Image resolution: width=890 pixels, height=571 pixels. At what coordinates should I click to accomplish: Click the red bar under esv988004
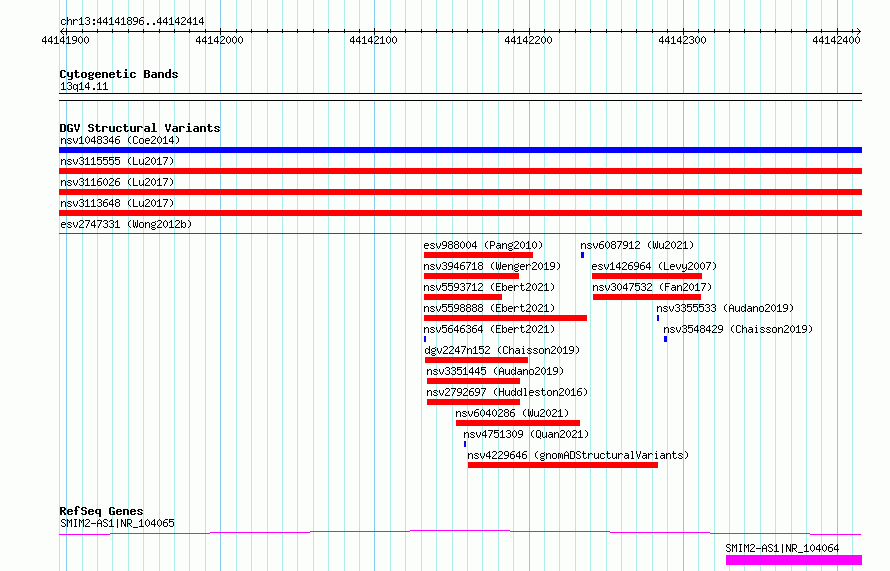pos(478,255)
